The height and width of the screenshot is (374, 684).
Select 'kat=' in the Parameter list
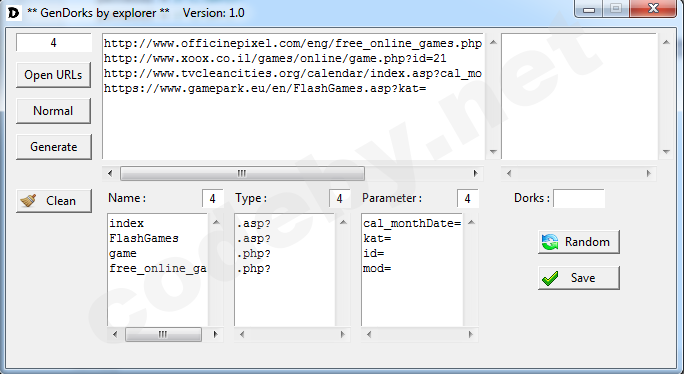tap(377, 238)
